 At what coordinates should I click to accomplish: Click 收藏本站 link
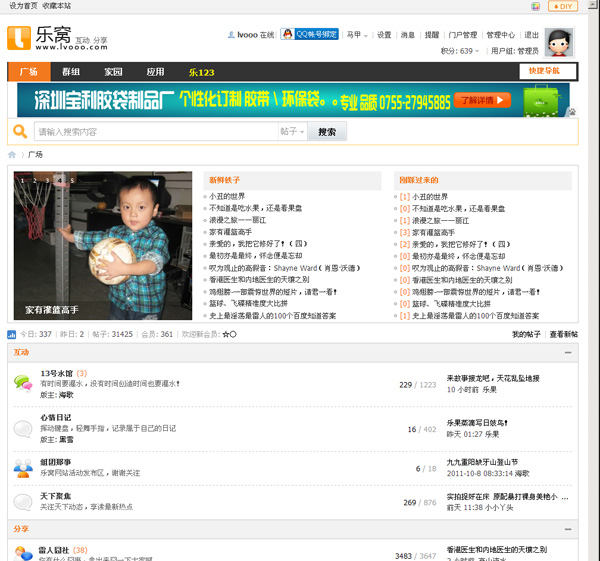[x=57, y=6]
